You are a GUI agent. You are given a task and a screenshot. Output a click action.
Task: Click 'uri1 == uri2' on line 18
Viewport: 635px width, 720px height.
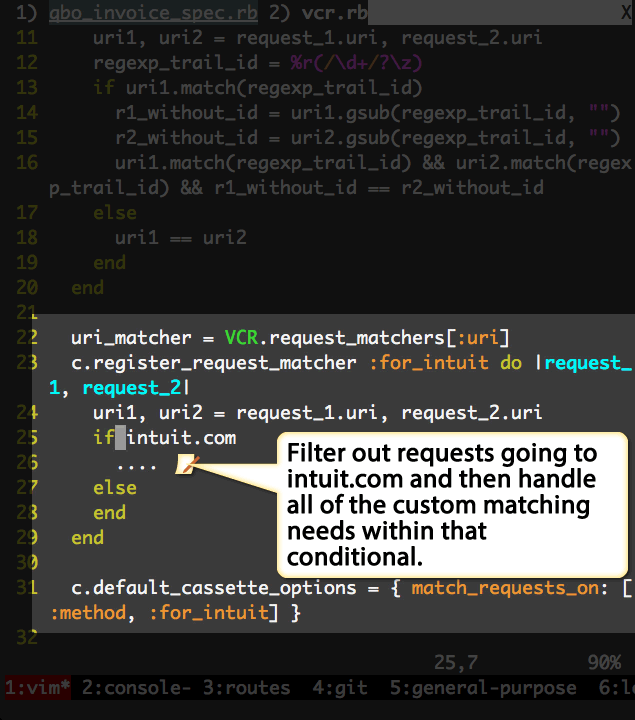[181, 238]
